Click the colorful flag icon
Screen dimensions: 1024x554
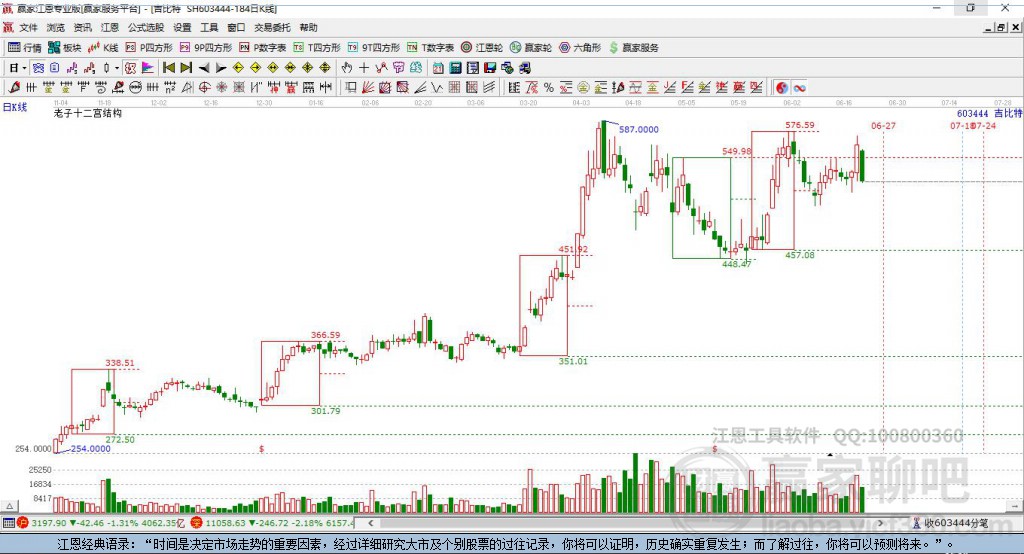point(148,68)
